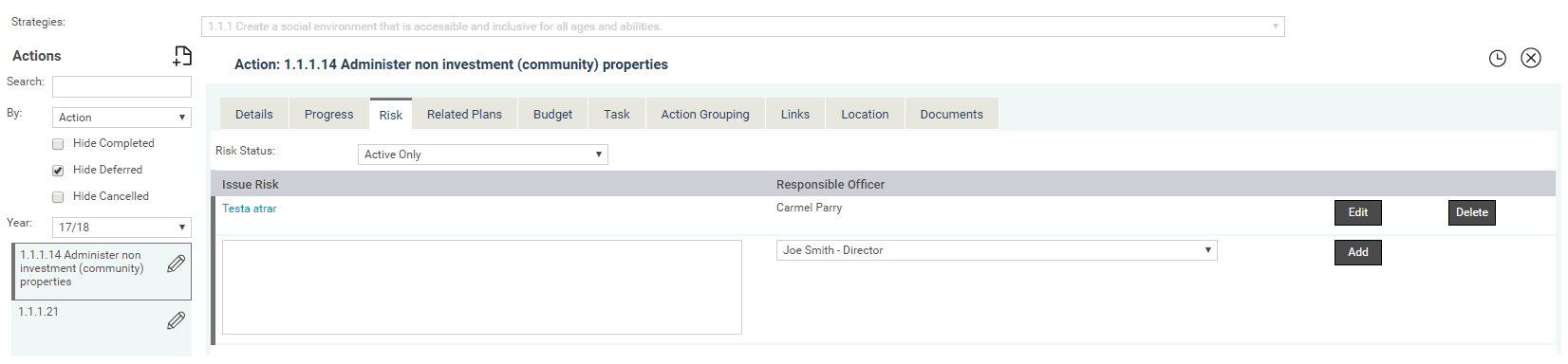This screenshot has width=1568, height=364.
Task: Open the Testa atrar risk link
Action: pos(250,209)
